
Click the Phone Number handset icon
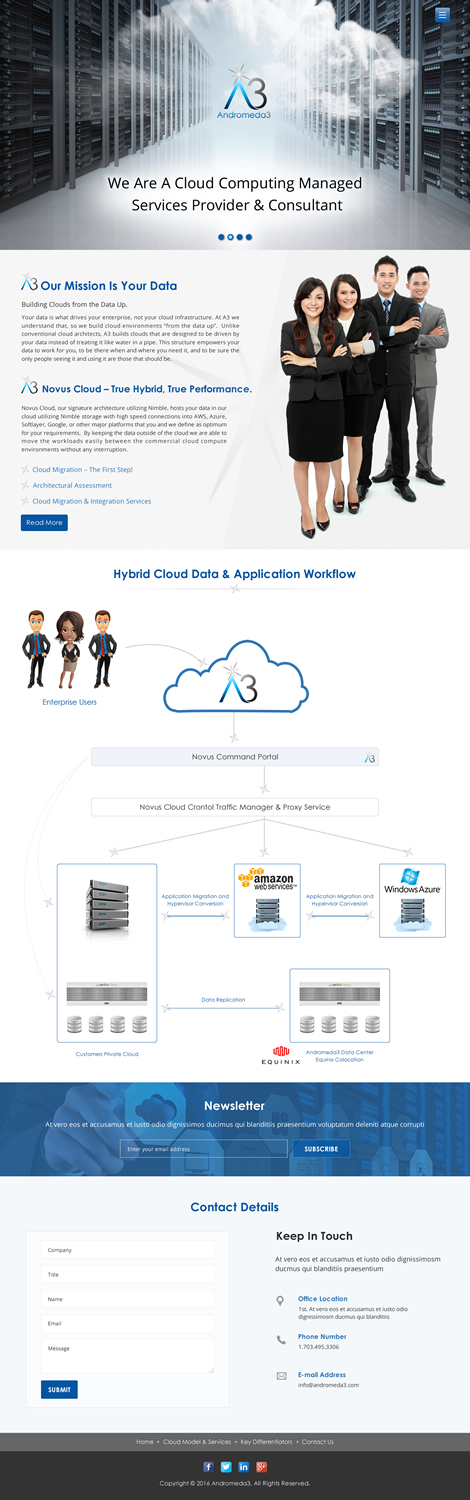click(281, 1339)
